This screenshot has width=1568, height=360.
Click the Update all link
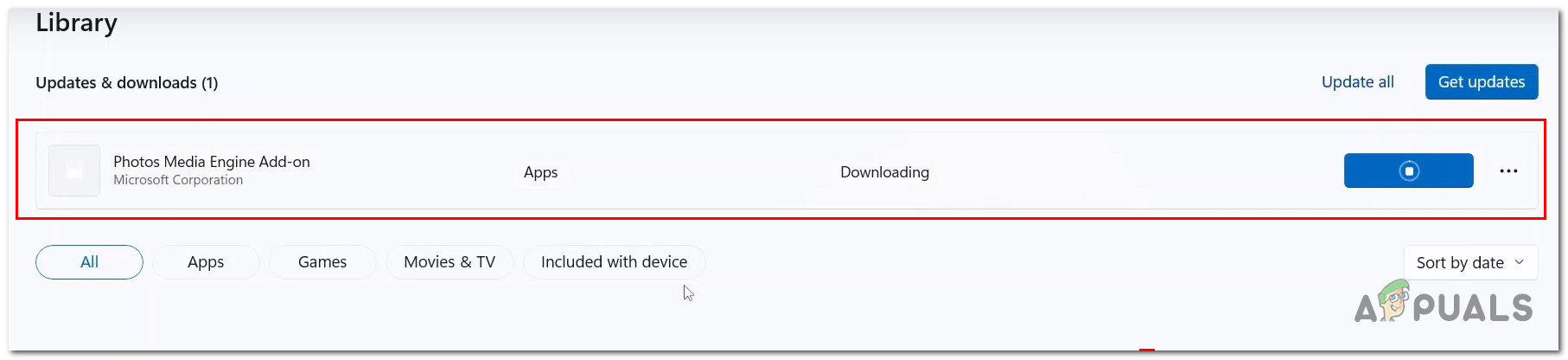pyautogui.click(x=1357, y=82)
